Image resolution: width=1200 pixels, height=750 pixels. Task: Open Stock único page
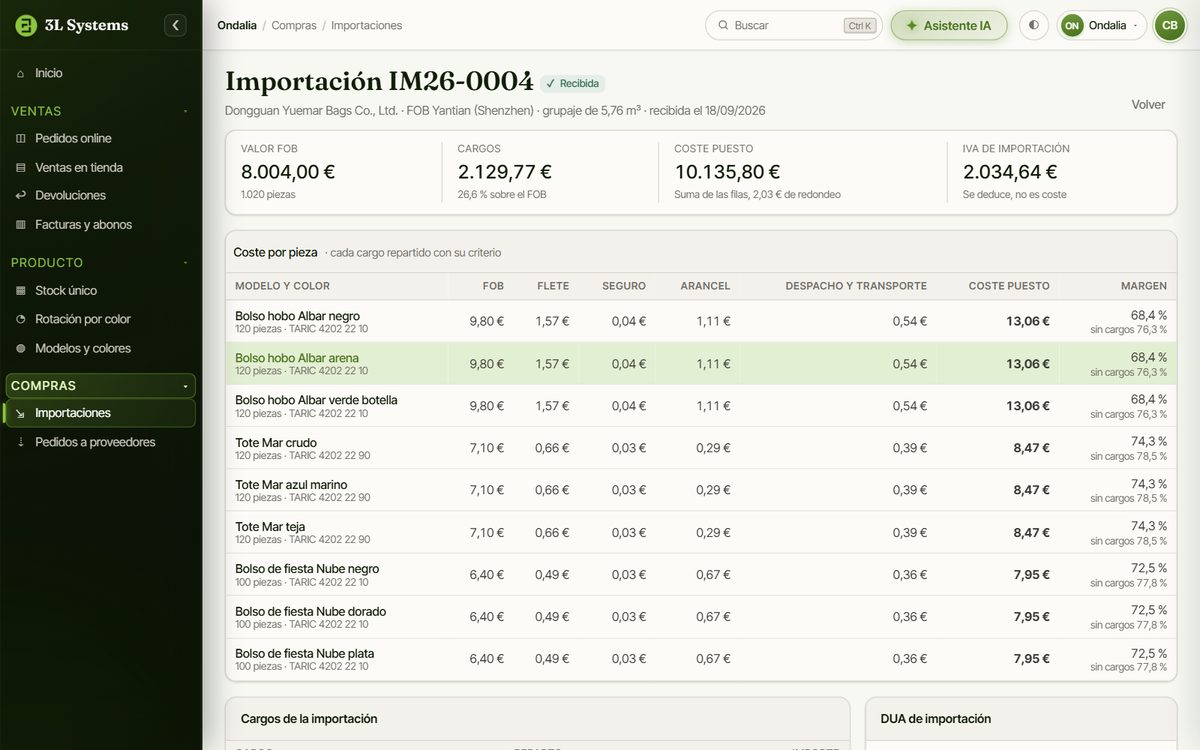[100, 290]
